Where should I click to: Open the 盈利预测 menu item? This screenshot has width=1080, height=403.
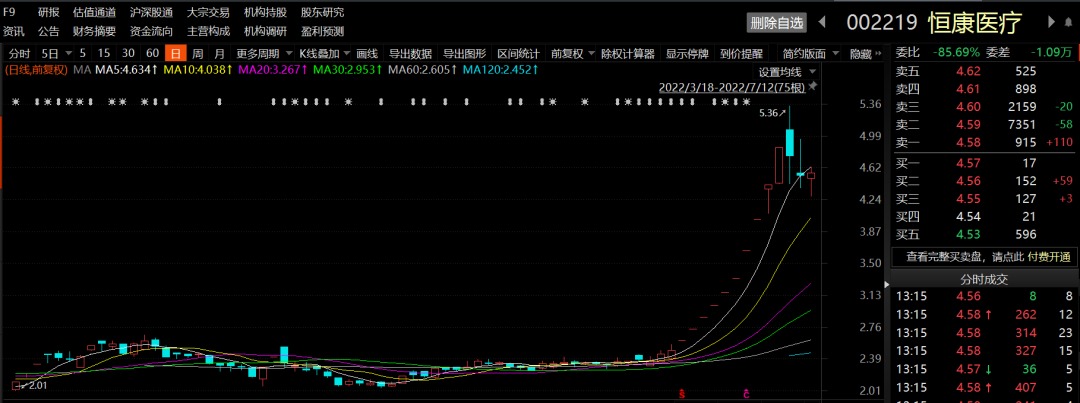pyautogui.click(x=322, y=32)
